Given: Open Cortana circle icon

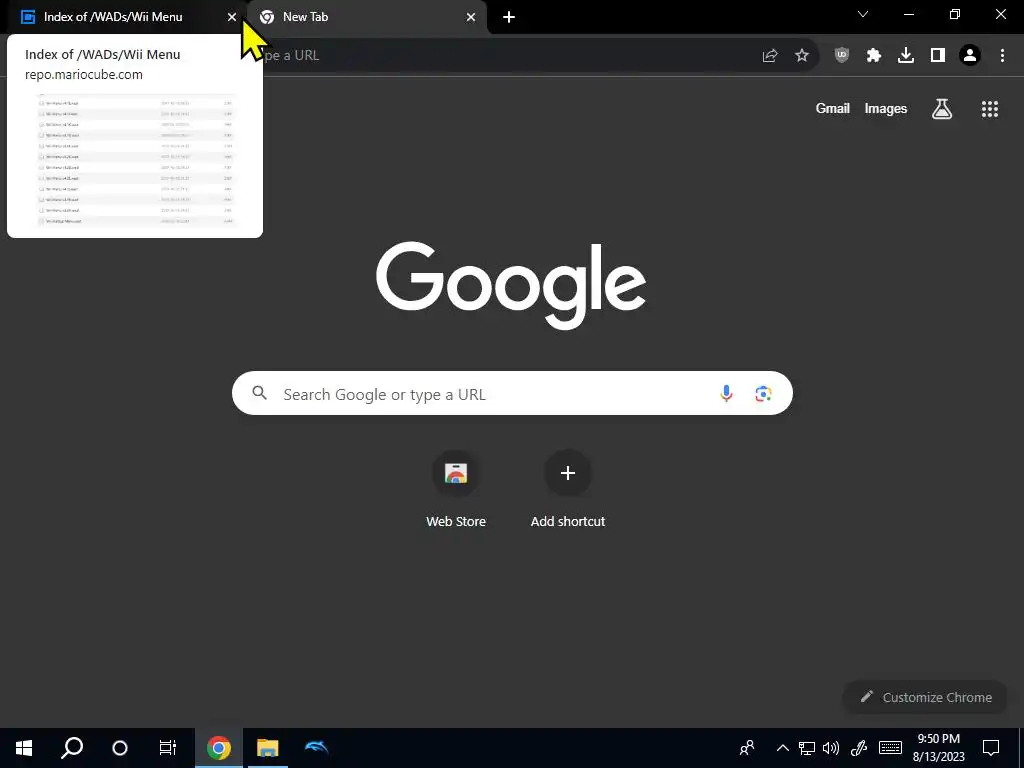Looking at the screenshot, I should [x=120, y=748].
